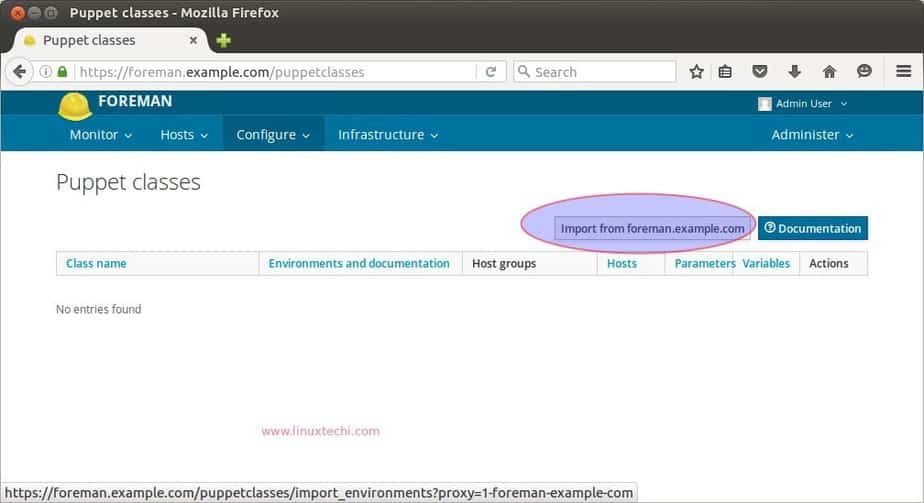Go to the Firefox home icon
This screenshot has height=503, width=924.
[x=829, y=72]
